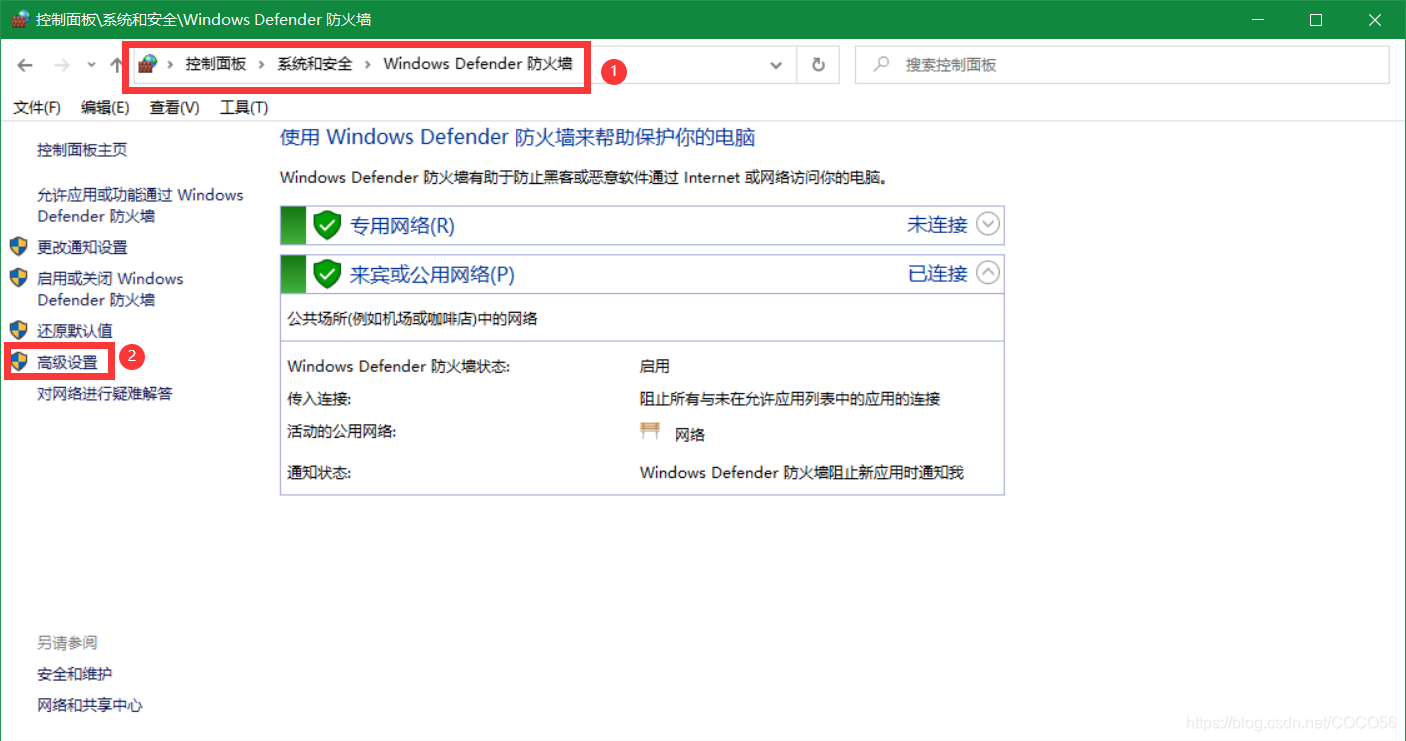
Task: Open 网络和共享中心 link
Action: [x=90, y=705]
